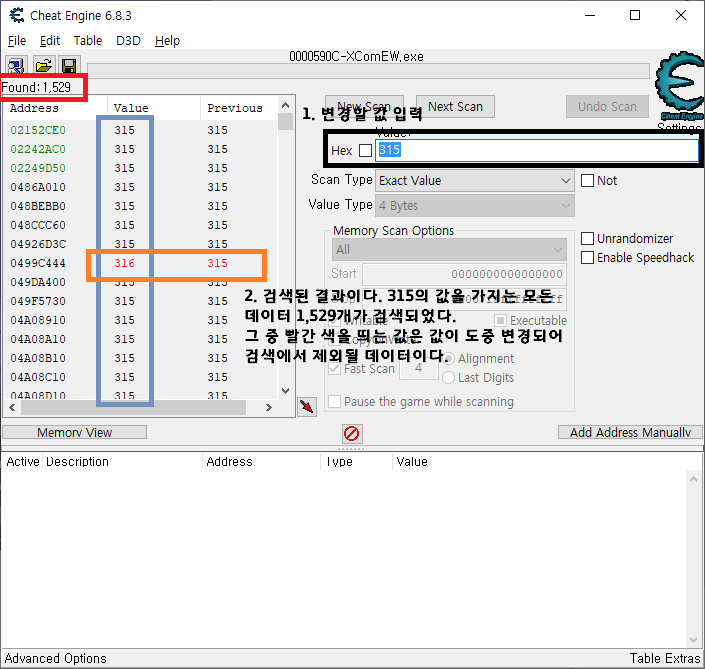Check Pause the game while scanning
Viewport: 705px width, 669px height.
334,401
